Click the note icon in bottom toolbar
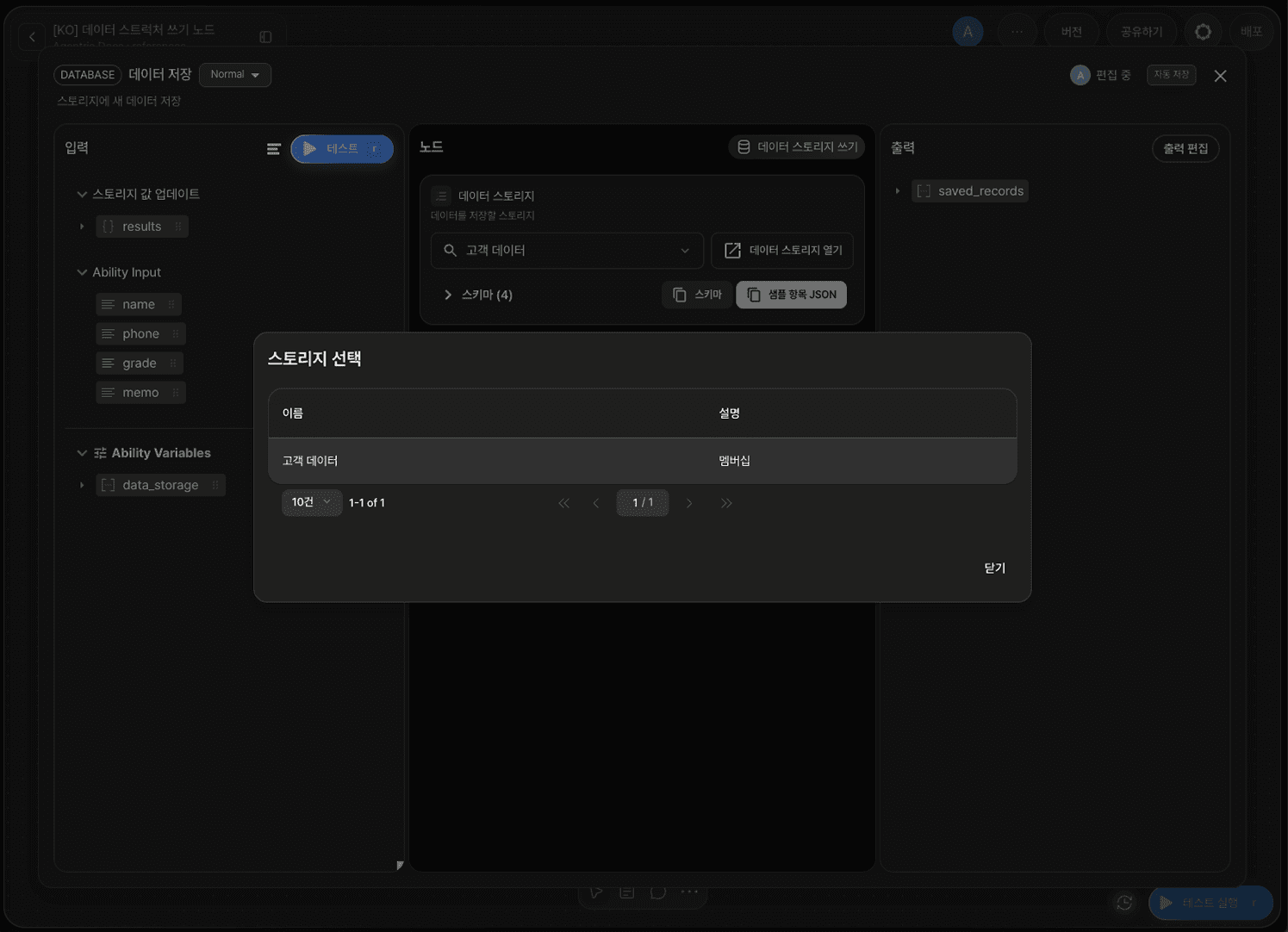Image resolution: width=1288 pixels, height=932 pixels. click(626, 892)
